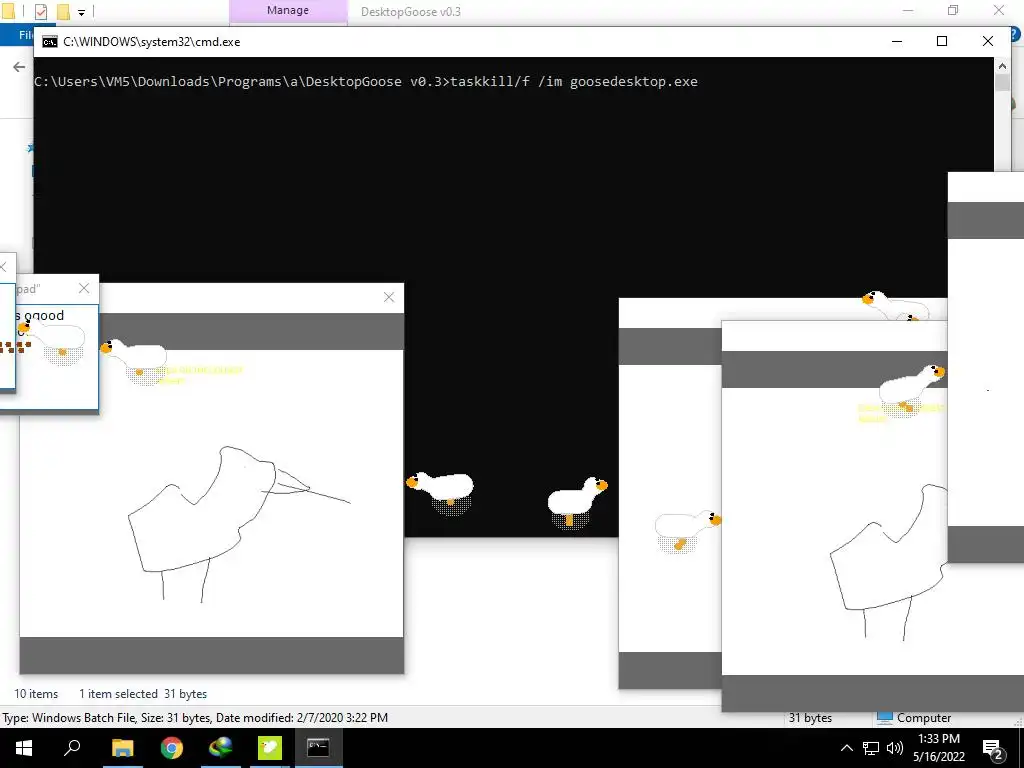Go back in File Explorer

(x=19, y=67)
